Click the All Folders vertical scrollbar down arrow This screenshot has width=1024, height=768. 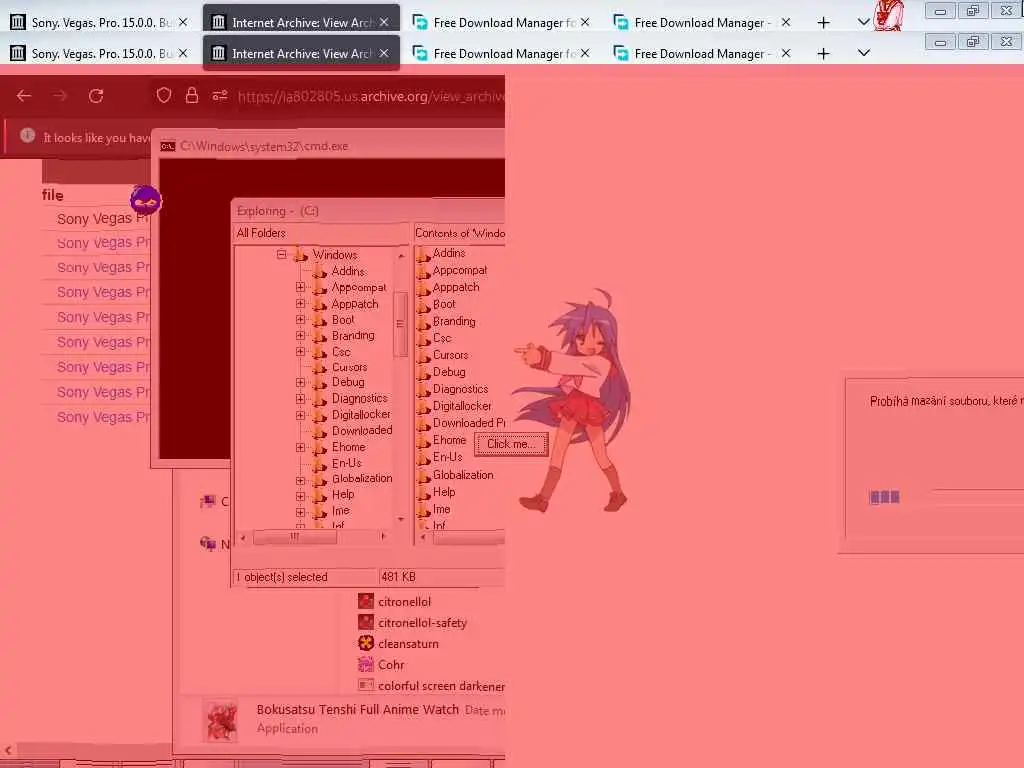(x=401, y=519)
